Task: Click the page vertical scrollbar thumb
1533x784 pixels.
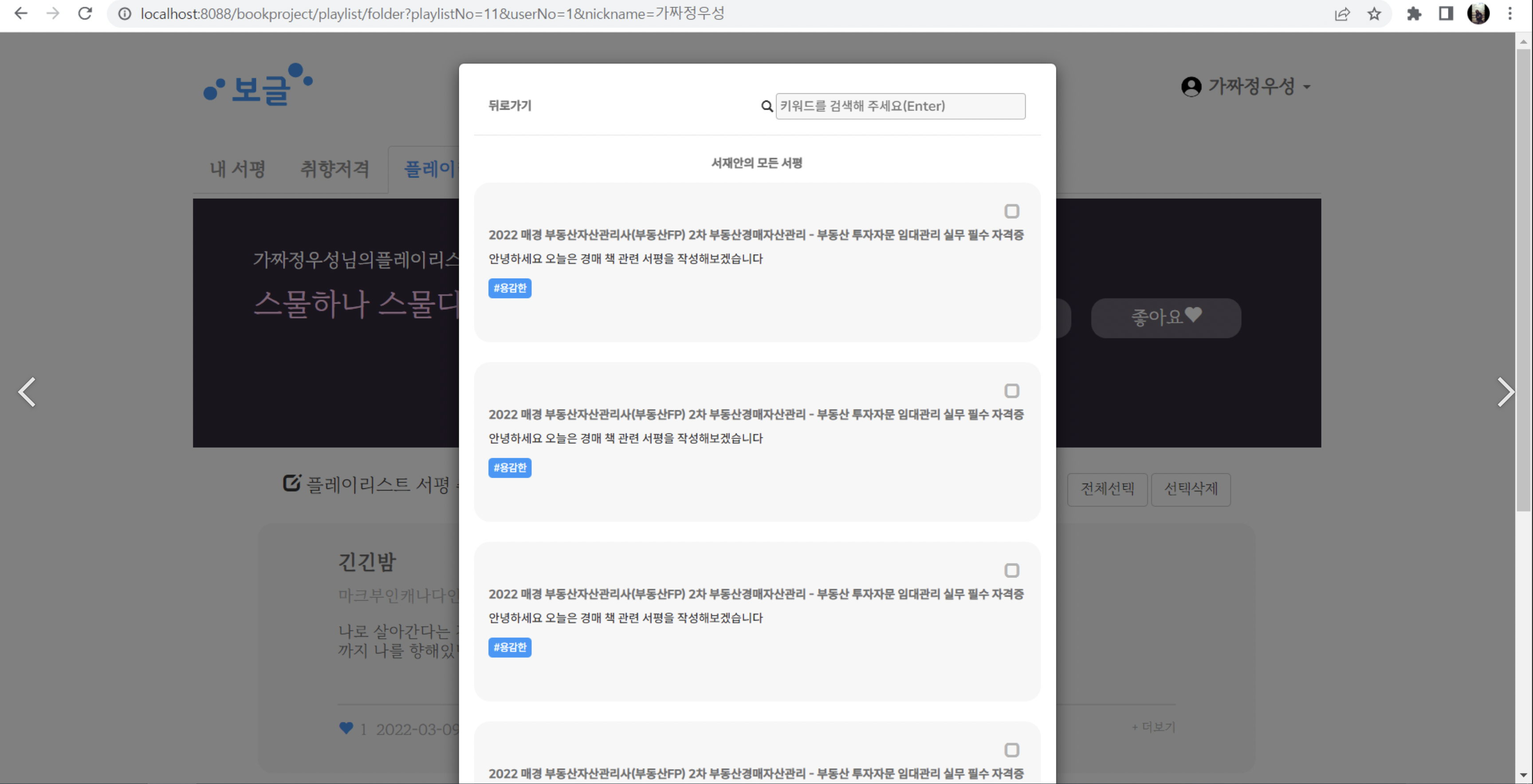Action: [1524, 279]
